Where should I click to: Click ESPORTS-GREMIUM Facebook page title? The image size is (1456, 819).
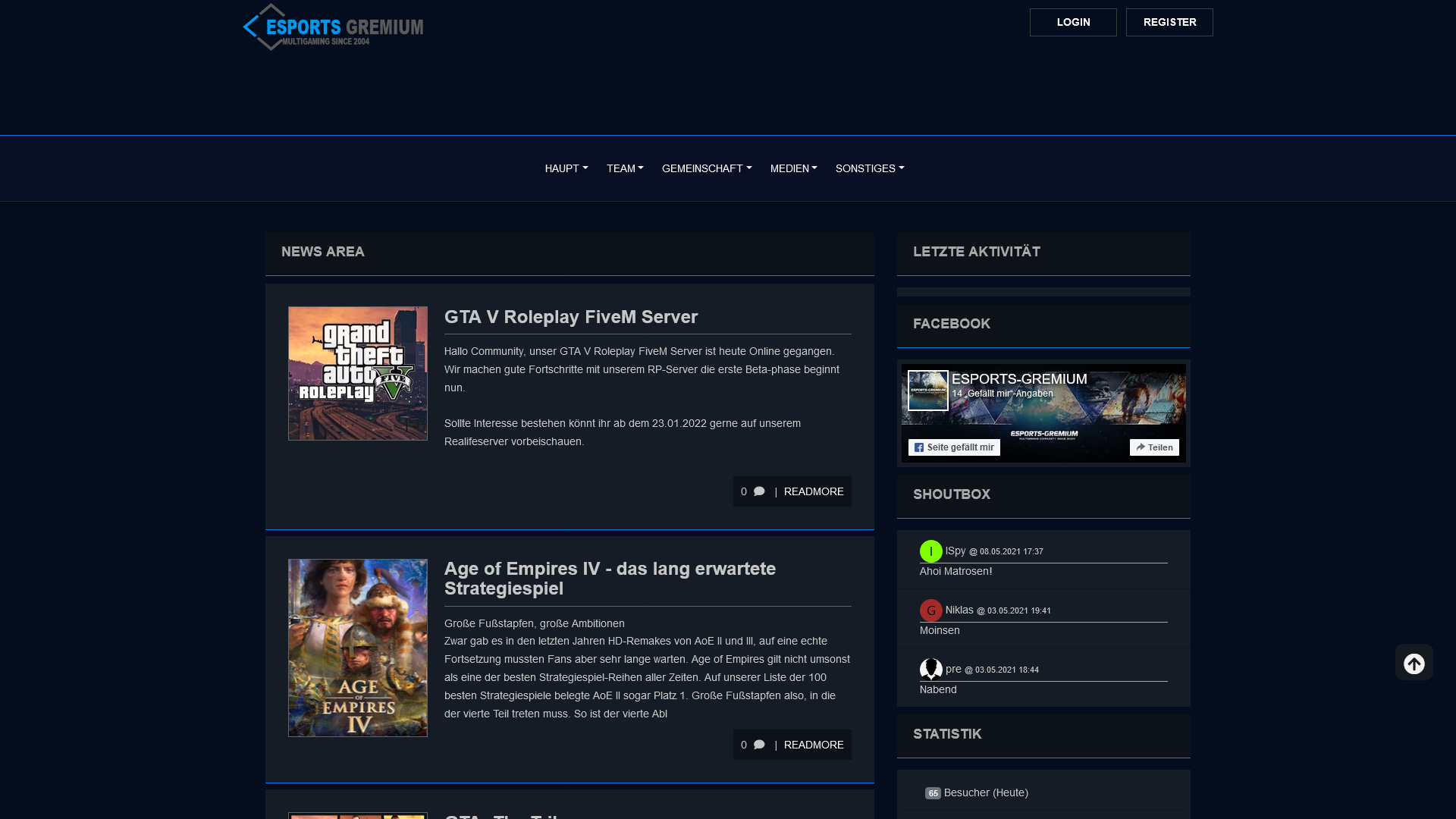click(1019, 379)
